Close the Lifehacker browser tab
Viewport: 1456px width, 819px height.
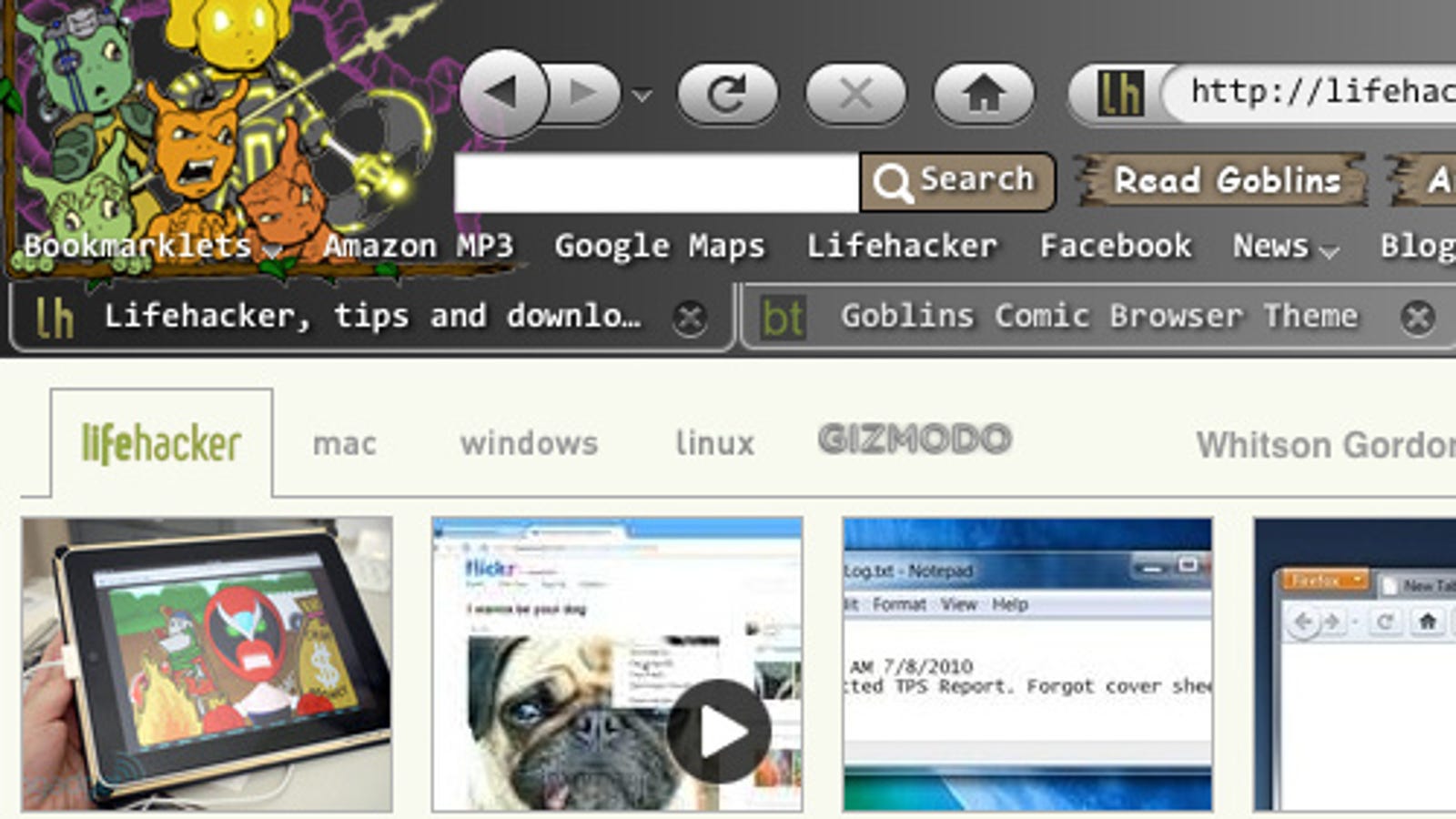[690, 318]
